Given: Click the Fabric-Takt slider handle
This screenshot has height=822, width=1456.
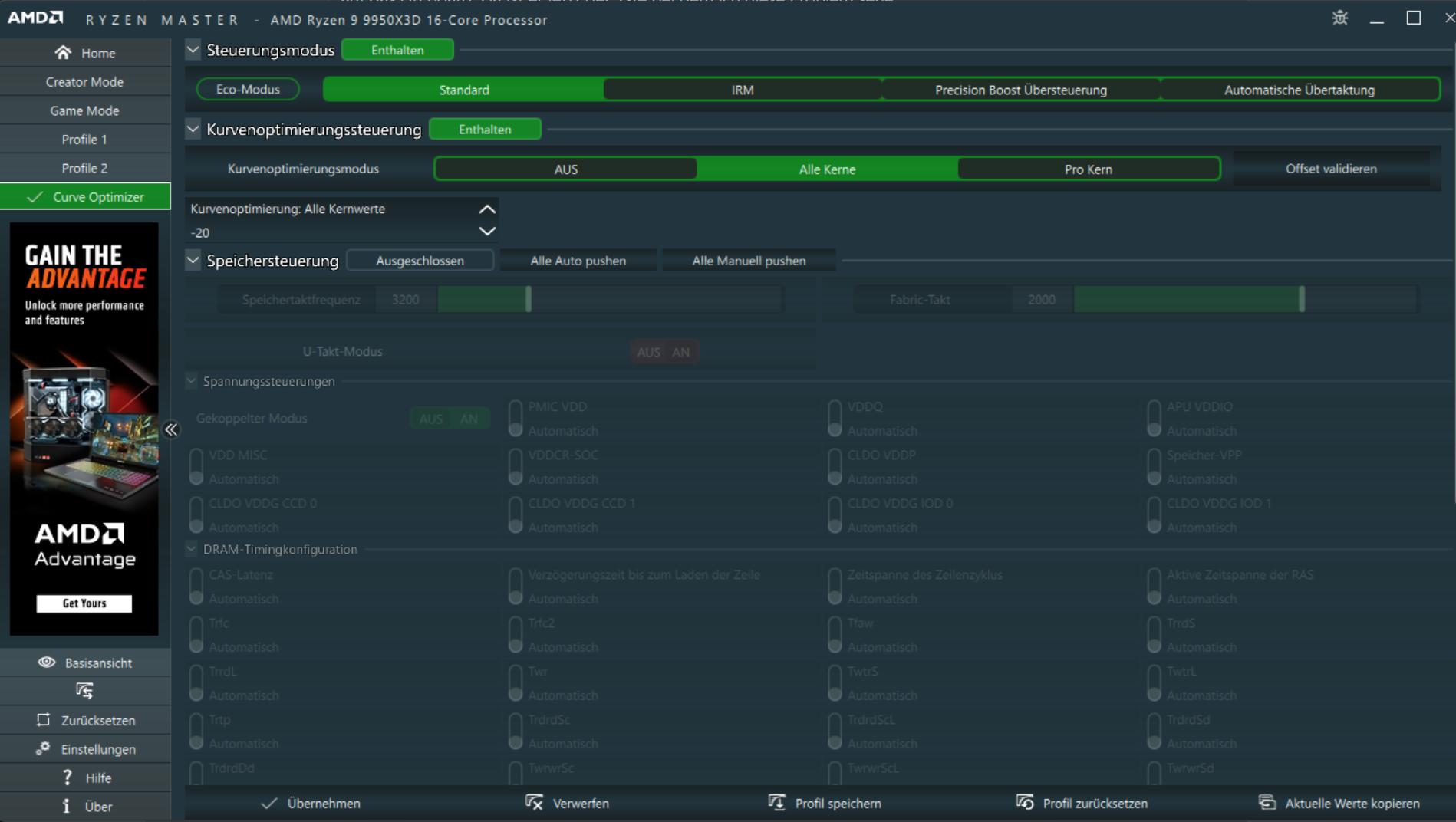Looking at the screenshot, I should [x=1302, y=299].
